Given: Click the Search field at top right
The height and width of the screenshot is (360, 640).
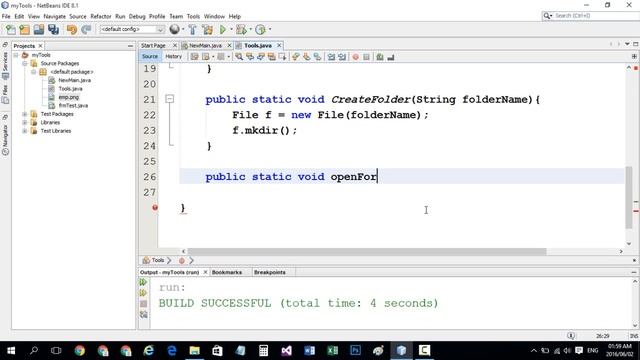Looking at the screenshot, I should 594,16.
